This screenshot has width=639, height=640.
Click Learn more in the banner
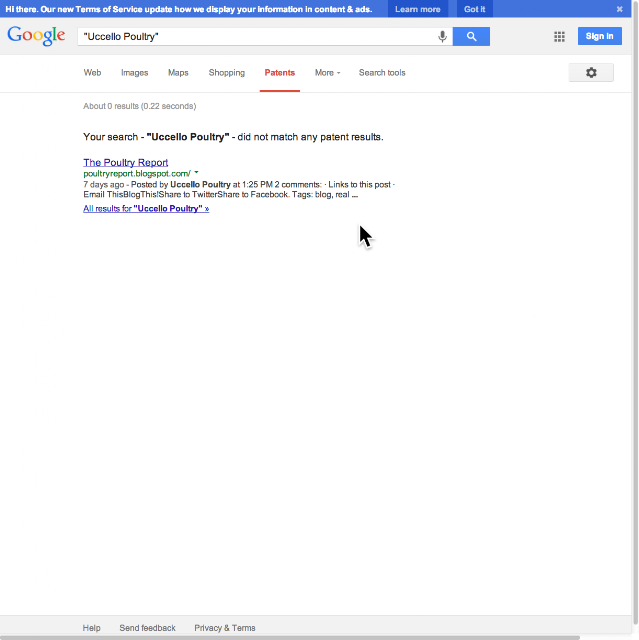pos(417,9)
